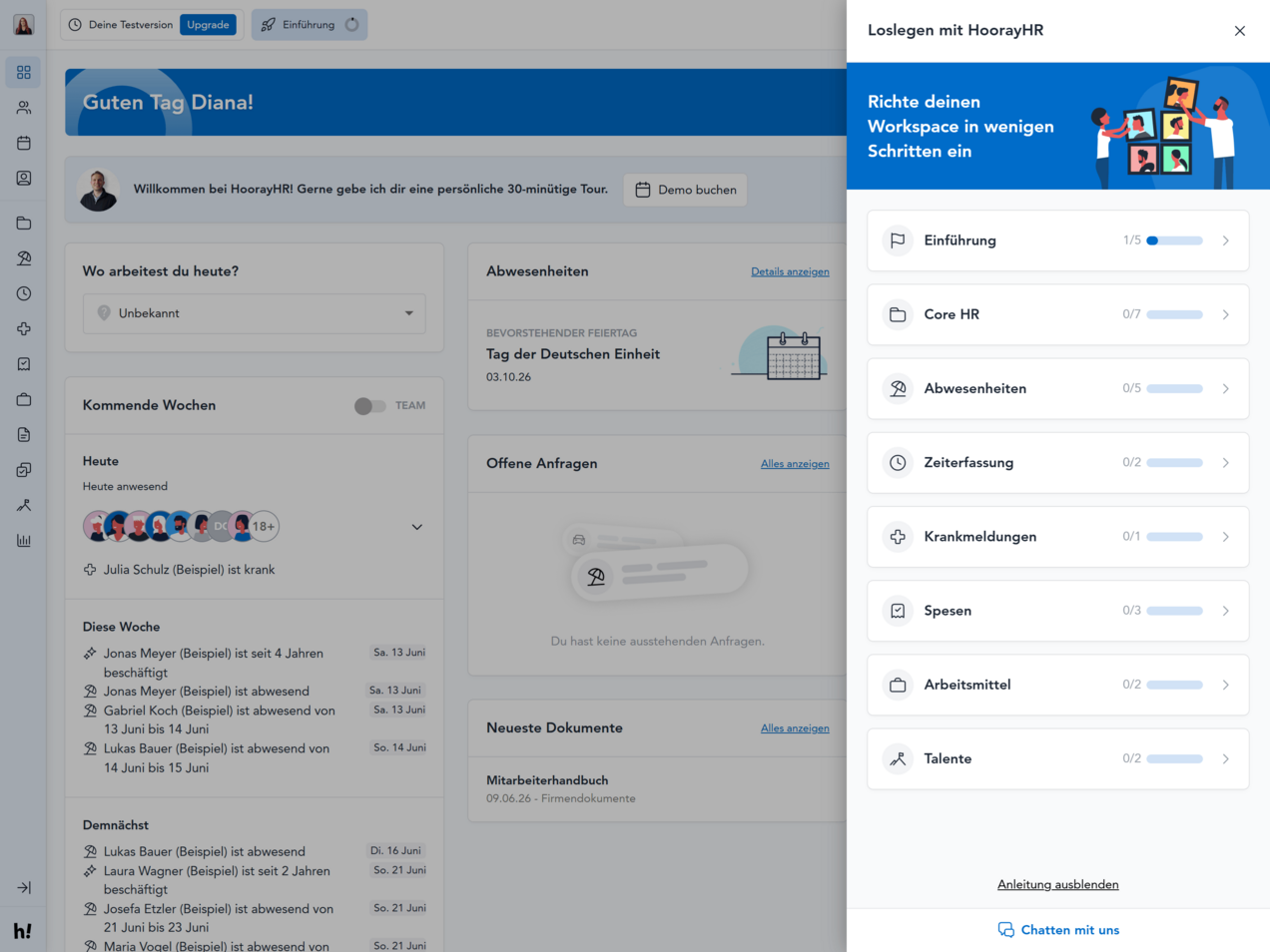This screenshot has height=952, width=1270.
Task: Open the Mitarbeiterhandbuch document
Action: pos(547,780)
